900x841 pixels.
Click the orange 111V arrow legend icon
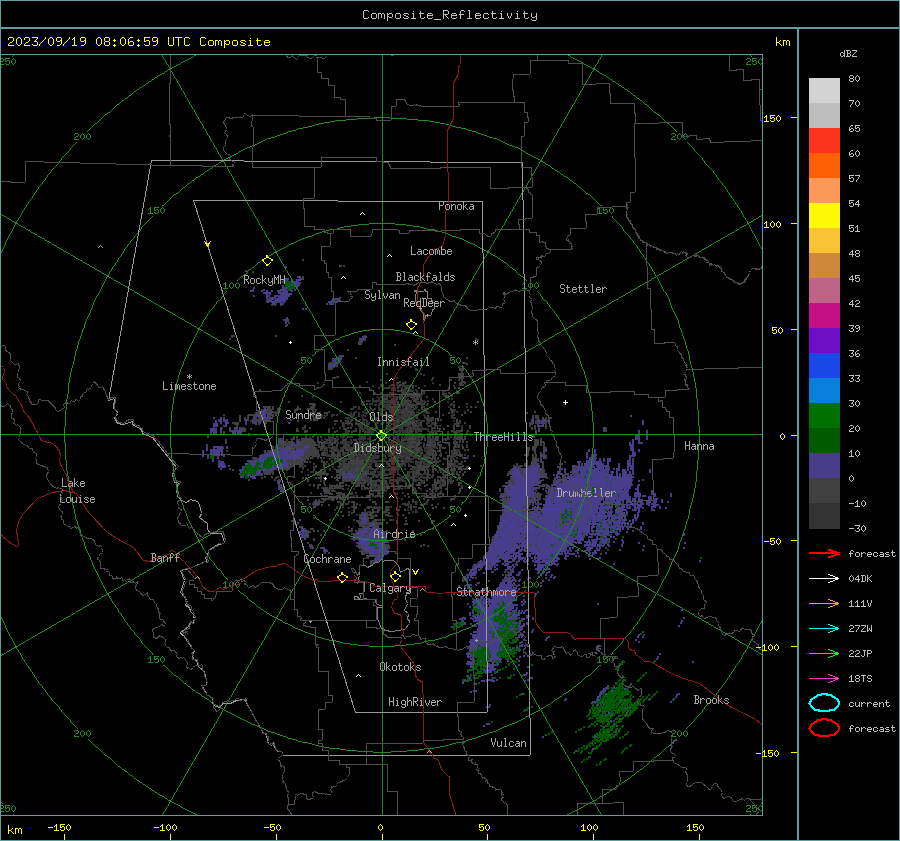824,603
